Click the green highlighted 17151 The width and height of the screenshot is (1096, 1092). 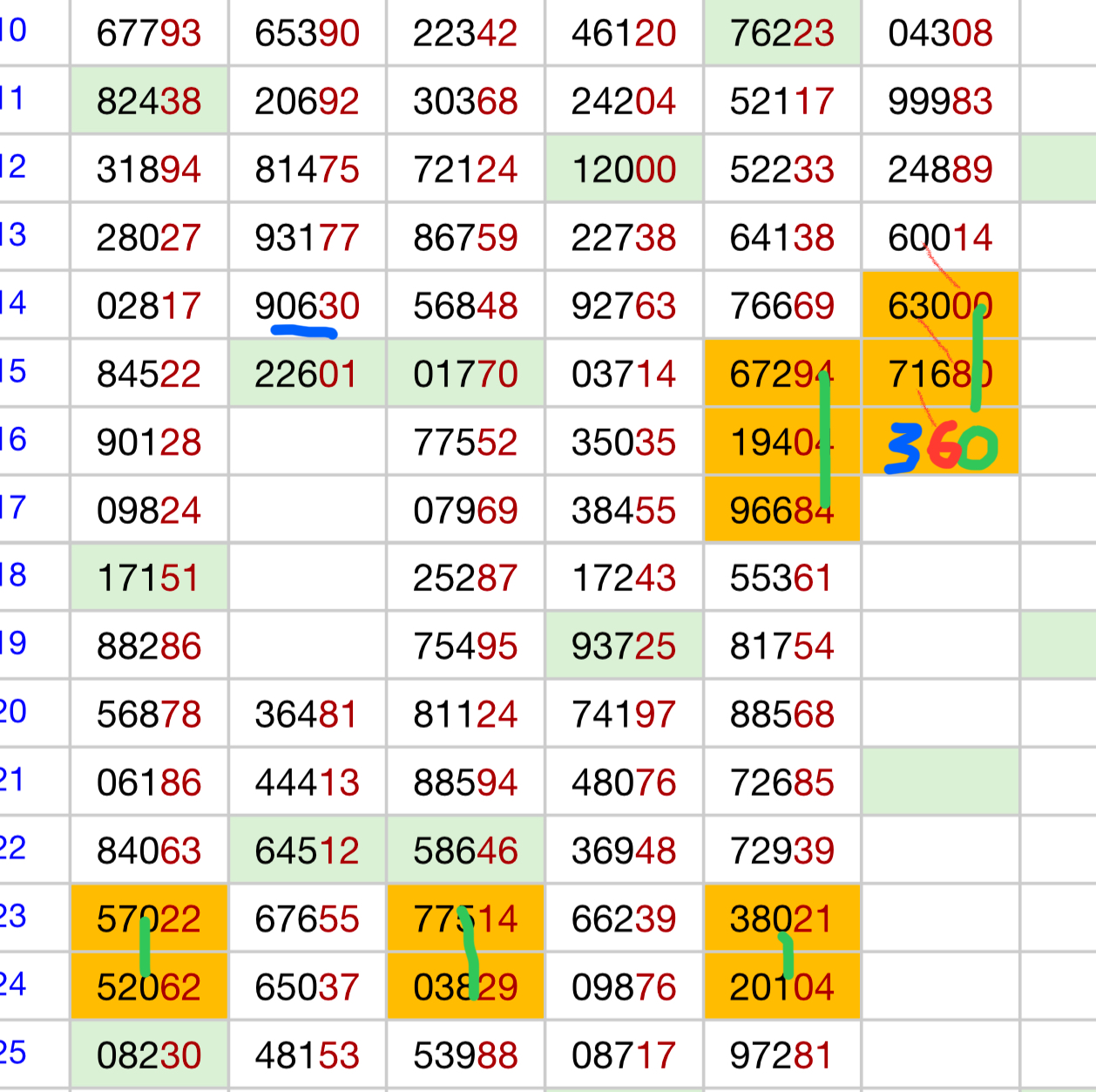[x=149, y=578]
